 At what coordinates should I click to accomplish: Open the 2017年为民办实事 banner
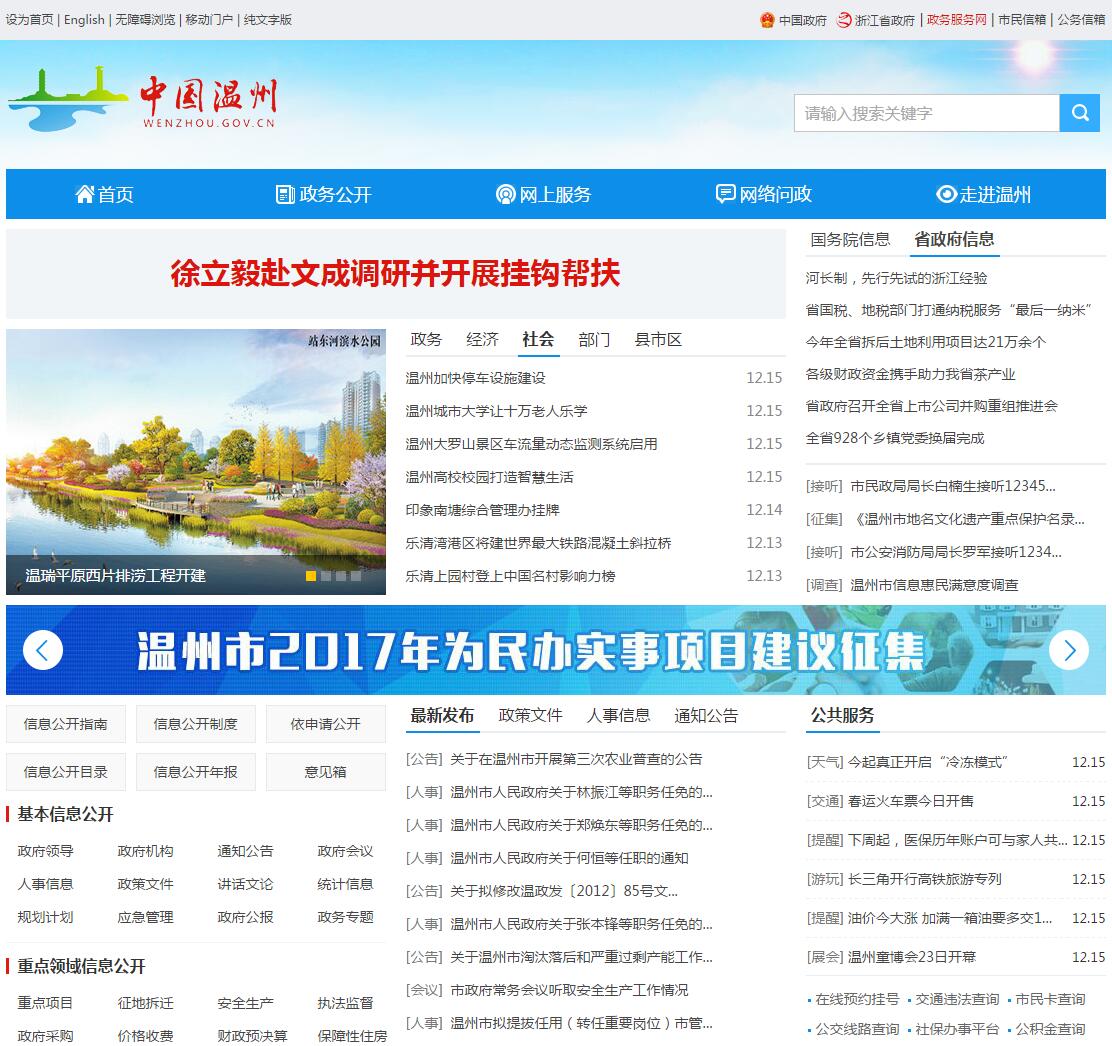pyautogui.click(x=556, y=650)
